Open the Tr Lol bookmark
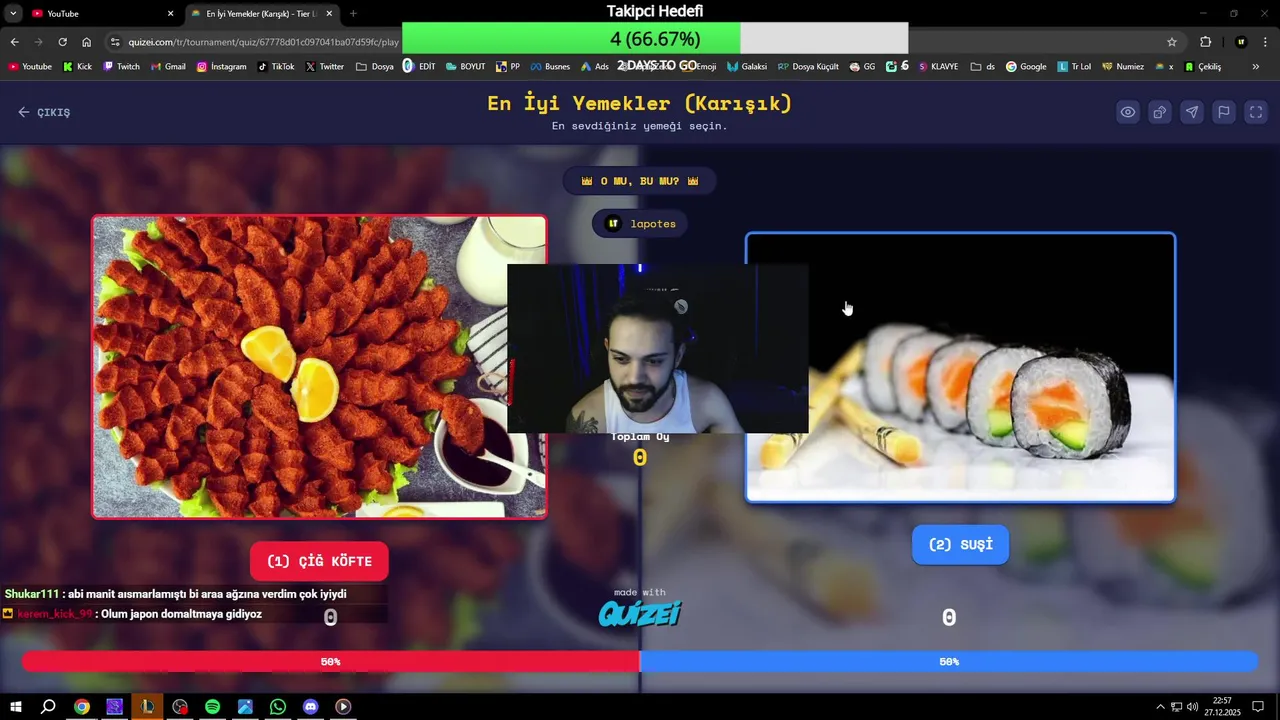 point(1074,67)
